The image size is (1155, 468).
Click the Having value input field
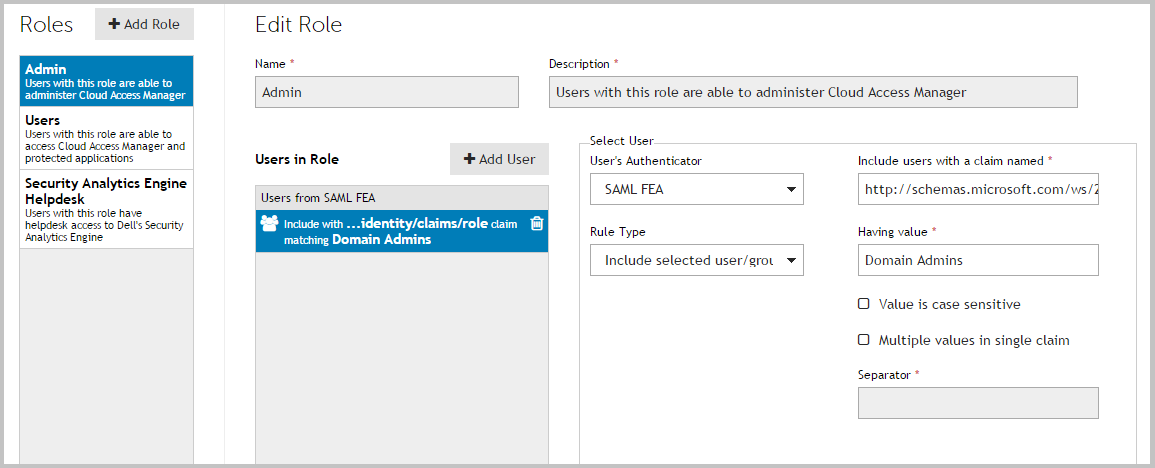tap(978, 260)
